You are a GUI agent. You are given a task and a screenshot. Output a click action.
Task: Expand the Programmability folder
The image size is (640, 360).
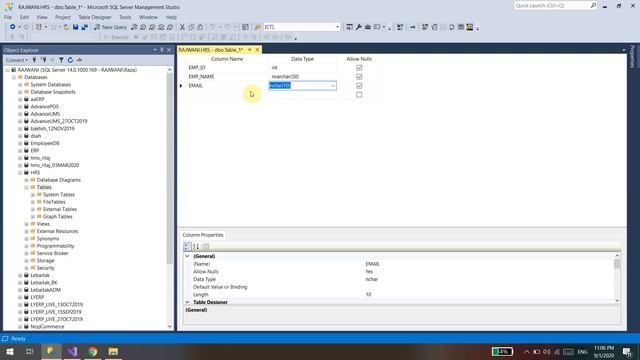pos(27,246)
